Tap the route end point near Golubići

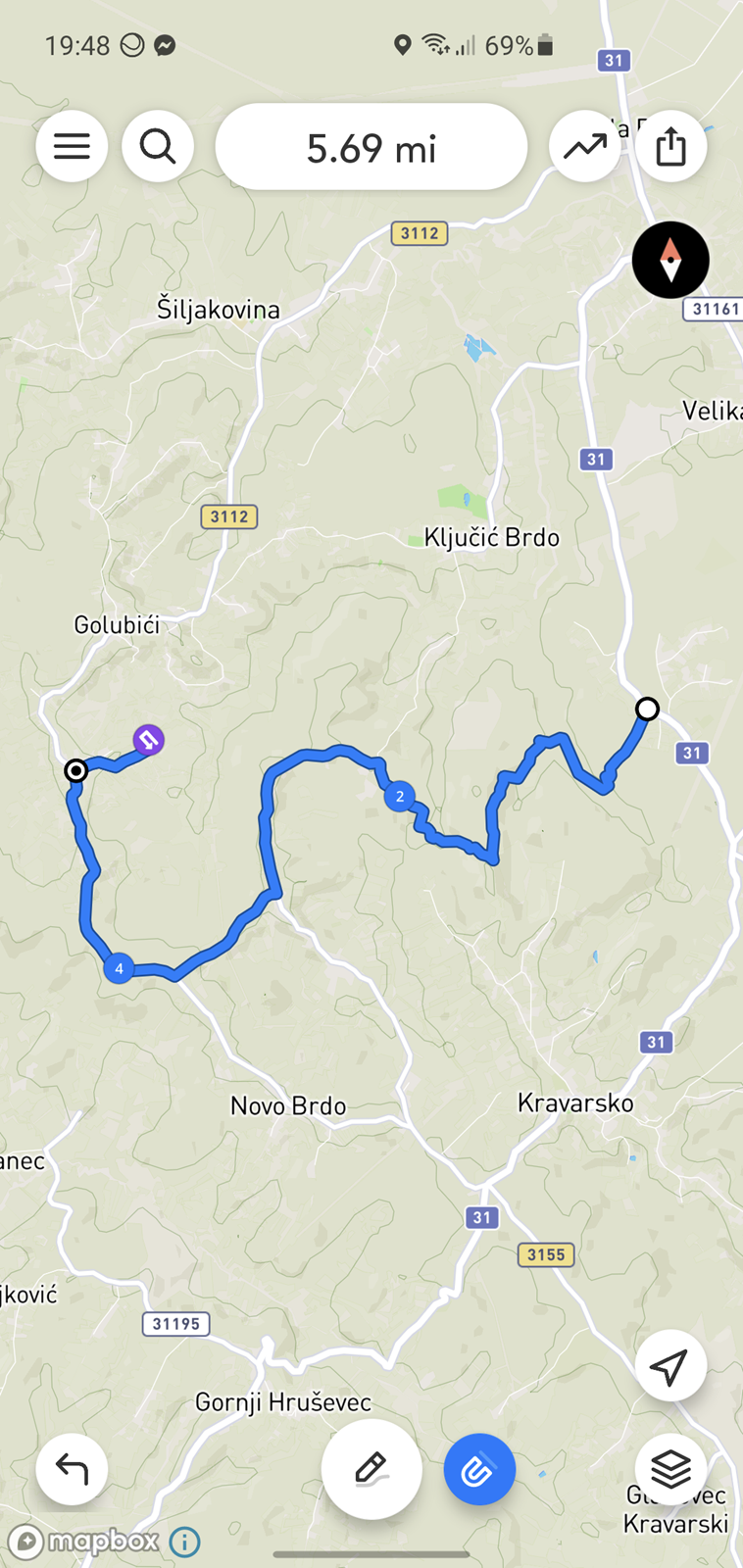click(x=75, y=771)
